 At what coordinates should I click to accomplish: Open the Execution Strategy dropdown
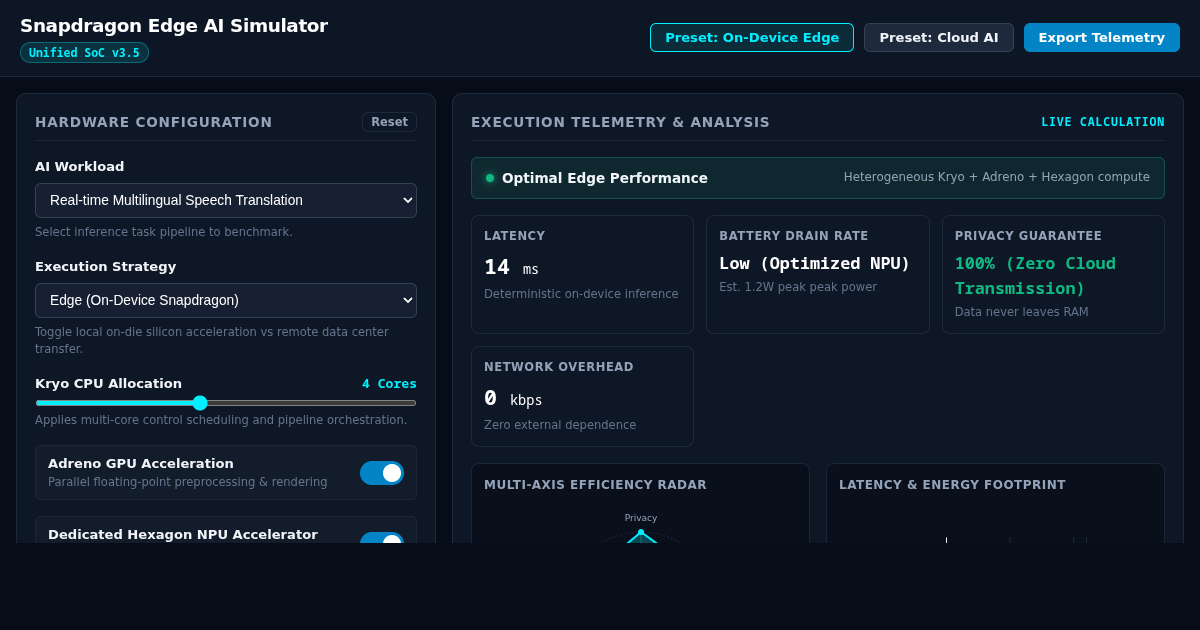click(226, 300)
